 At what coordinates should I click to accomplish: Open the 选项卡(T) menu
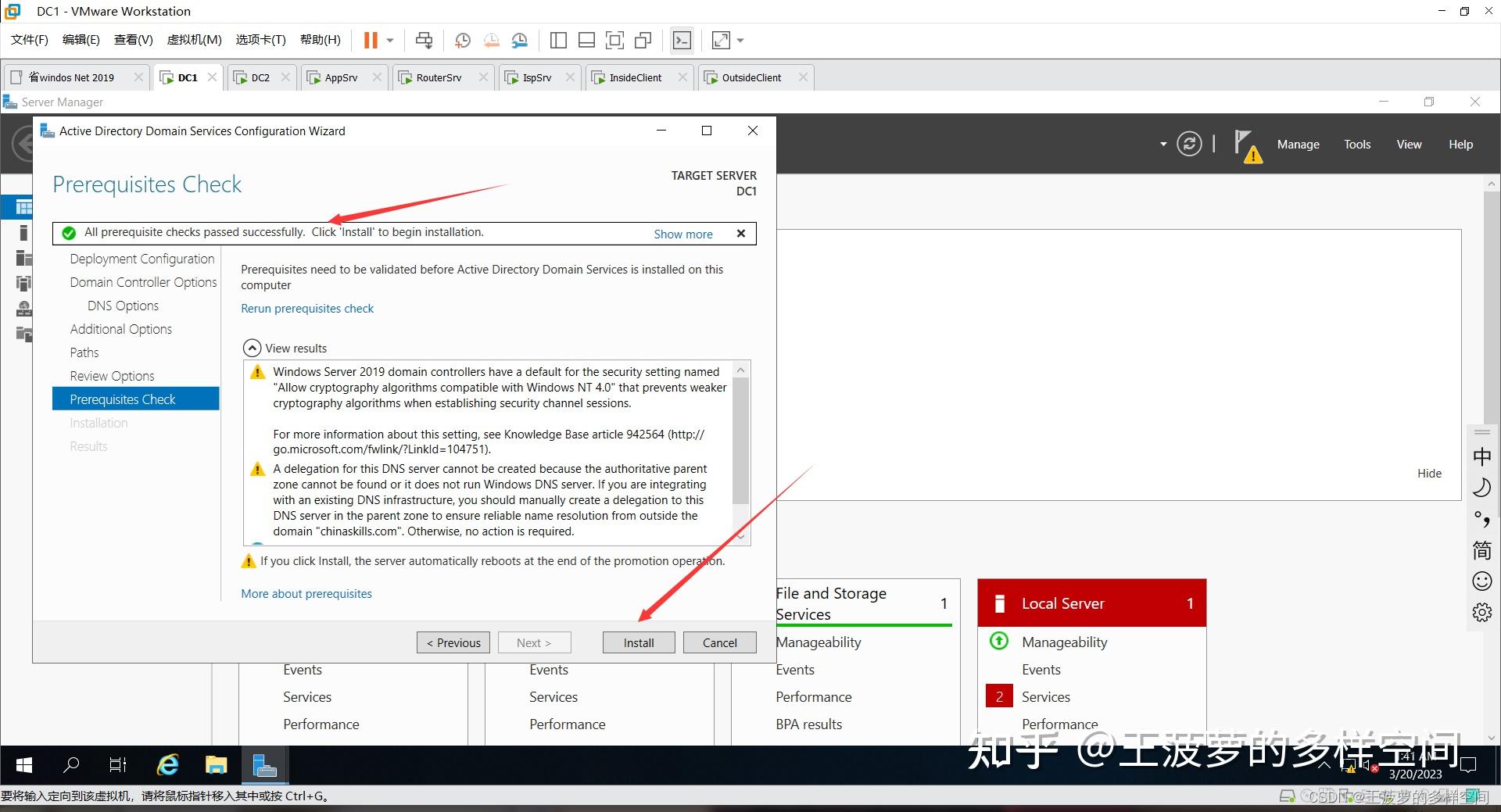point(261,40)
